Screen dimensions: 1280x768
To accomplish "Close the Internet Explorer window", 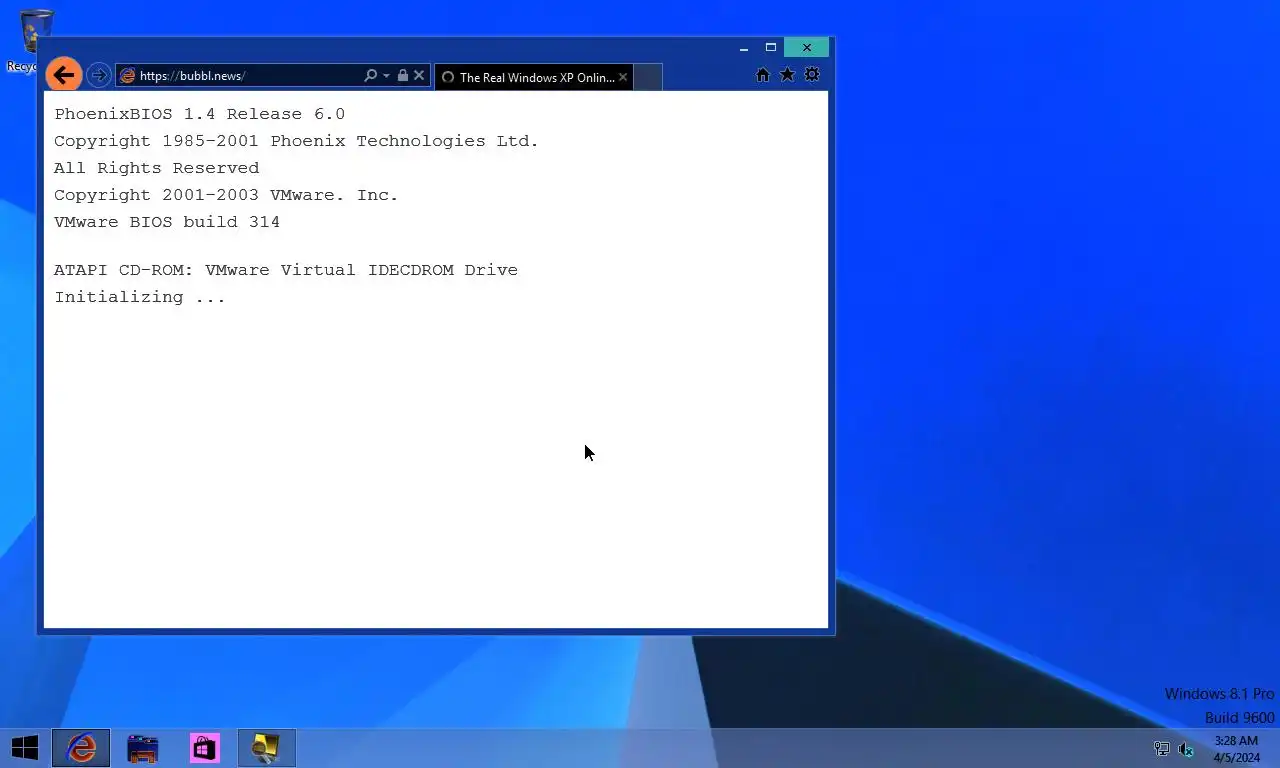I will click(807, 48).
